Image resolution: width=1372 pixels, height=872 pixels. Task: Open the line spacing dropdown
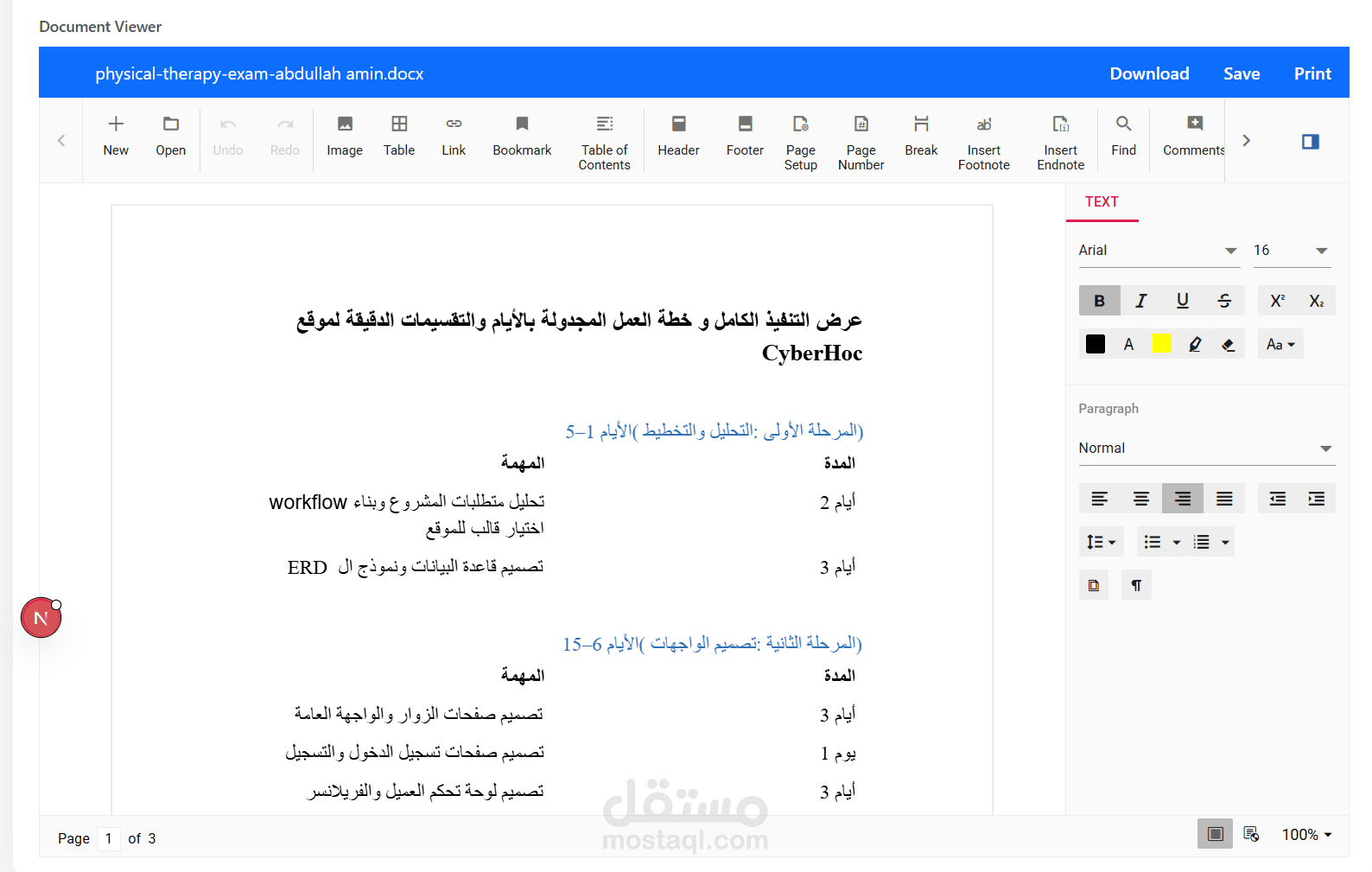tap(1102, 542)
